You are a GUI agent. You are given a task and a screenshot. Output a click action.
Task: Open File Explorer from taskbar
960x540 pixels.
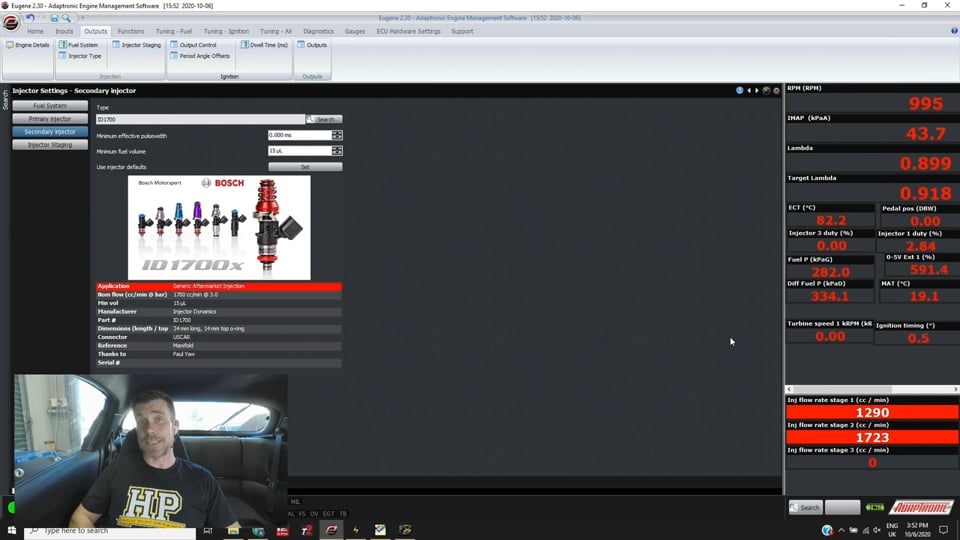(x=233, y=530)
